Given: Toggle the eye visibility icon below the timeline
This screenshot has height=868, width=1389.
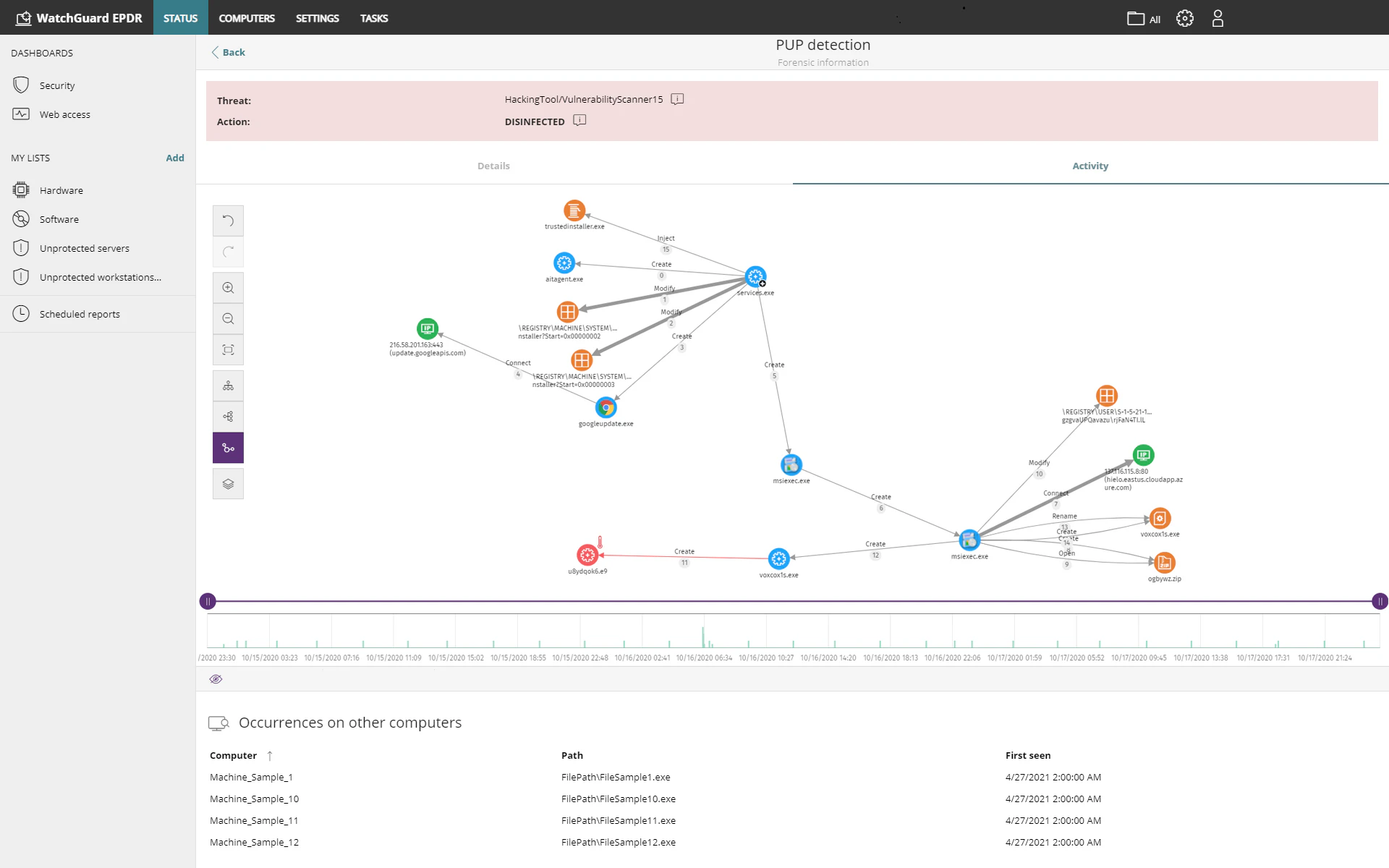Looking at the screenshot, I should 216,678.
